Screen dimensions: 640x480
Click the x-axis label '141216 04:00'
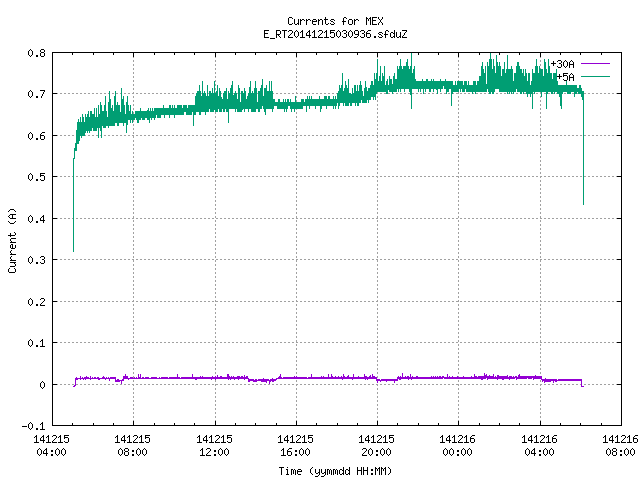tap(540, 446)
